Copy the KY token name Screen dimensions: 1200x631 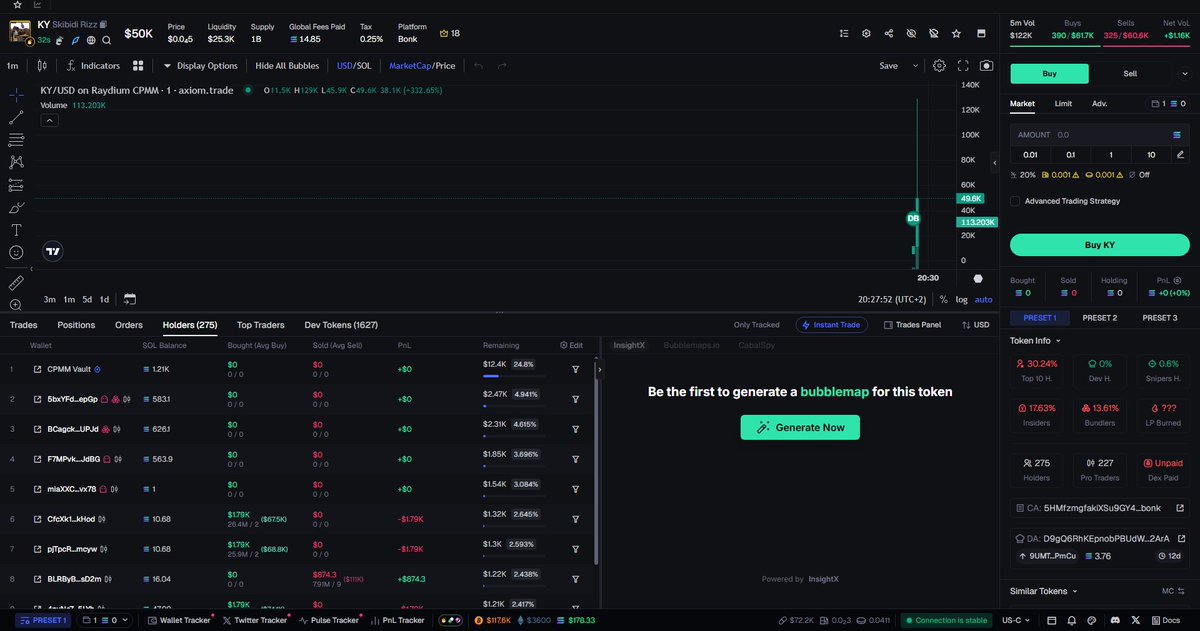103,24
